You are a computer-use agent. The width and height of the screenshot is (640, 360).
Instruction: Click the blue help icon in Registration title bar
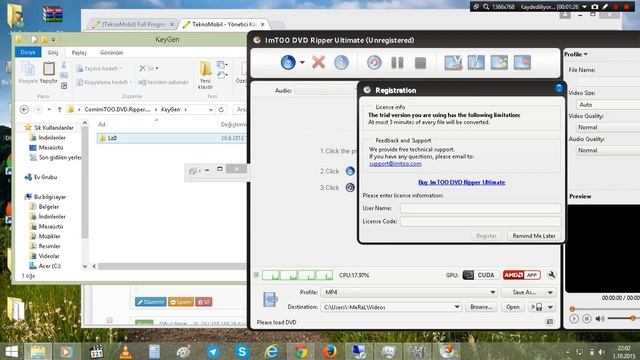pyautogui.click(x=559, y=88)
